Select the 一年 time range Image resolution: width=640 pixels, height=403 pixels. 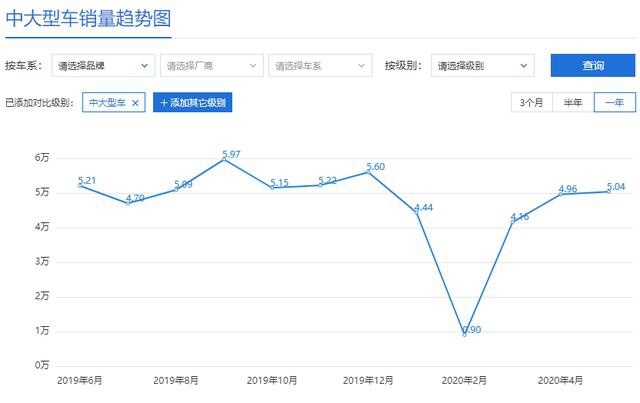[x=615, y=102]
